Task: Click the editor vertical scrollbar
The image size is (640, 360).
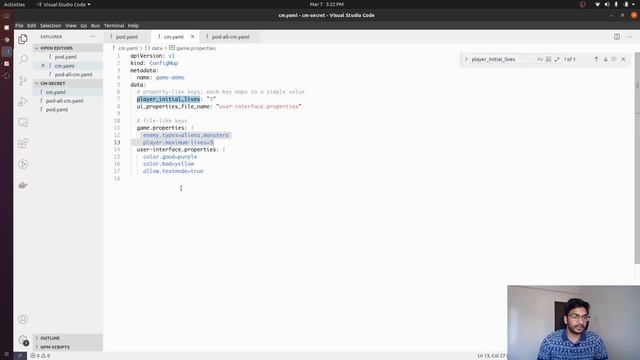Action: point(637,158)
